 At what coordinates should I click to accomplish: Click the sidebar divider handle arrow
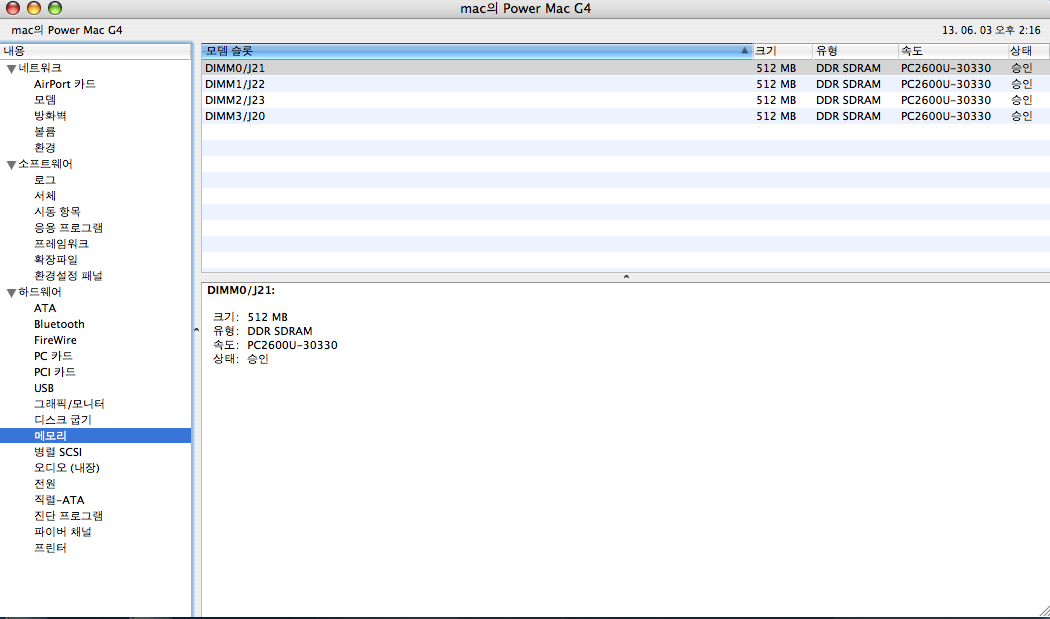196,330
